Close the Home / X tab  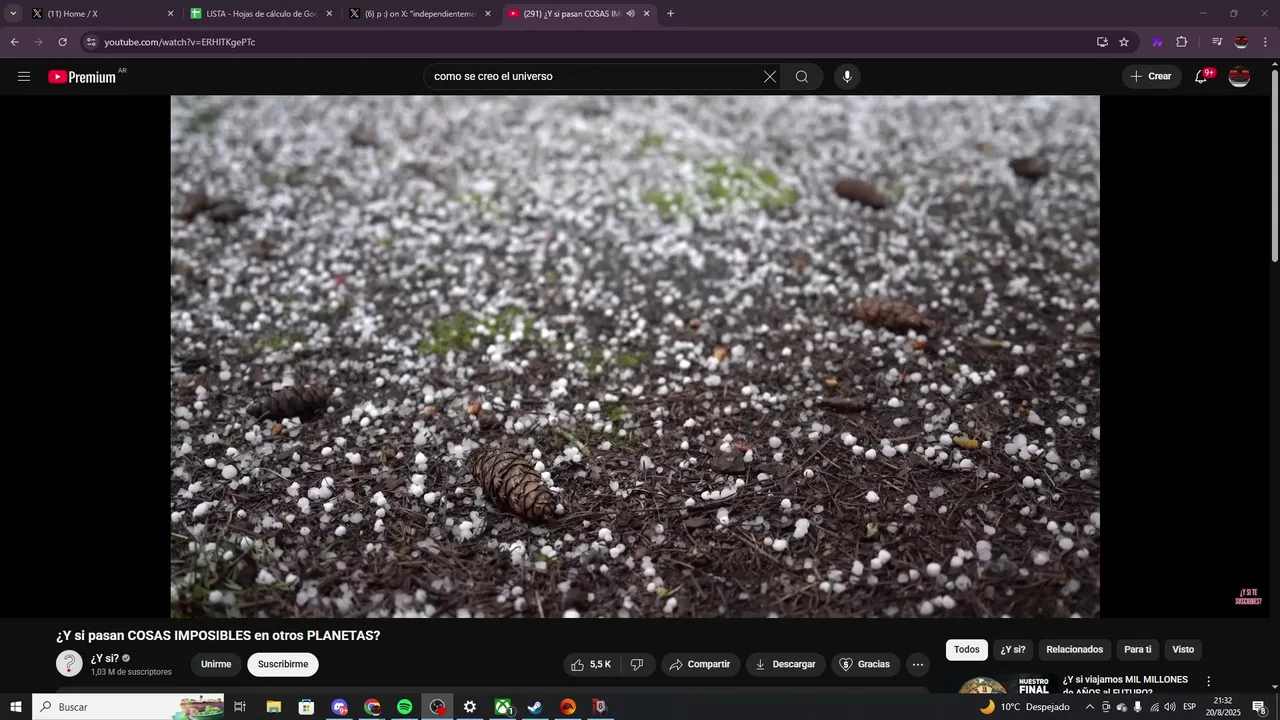pos(170,14)
